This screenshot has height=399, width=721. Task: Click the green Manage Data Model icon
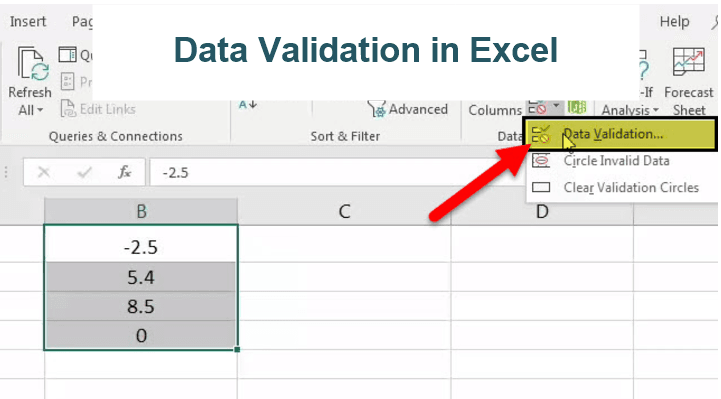(577, 108)
